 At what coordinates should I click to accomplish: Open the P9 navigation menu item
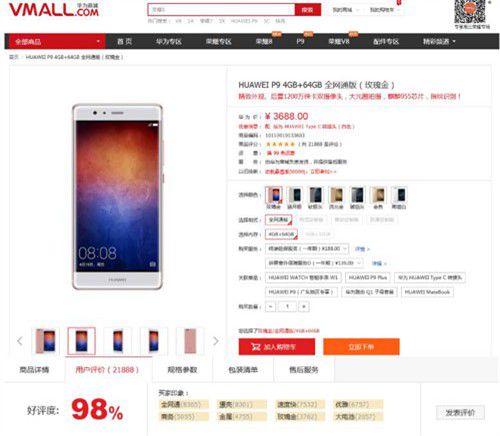tap(300, 42)
